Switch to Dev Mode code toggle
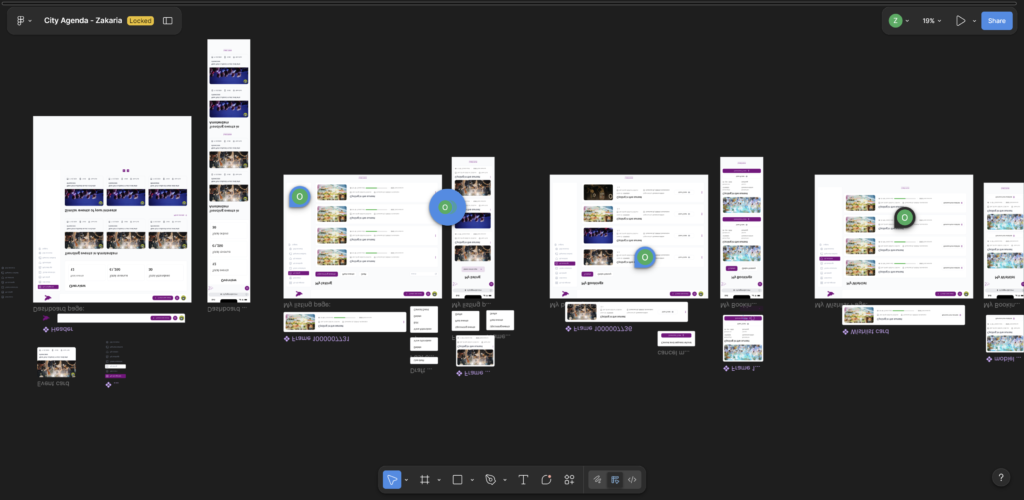This screenshot has width=1024, height=500. 632,480
